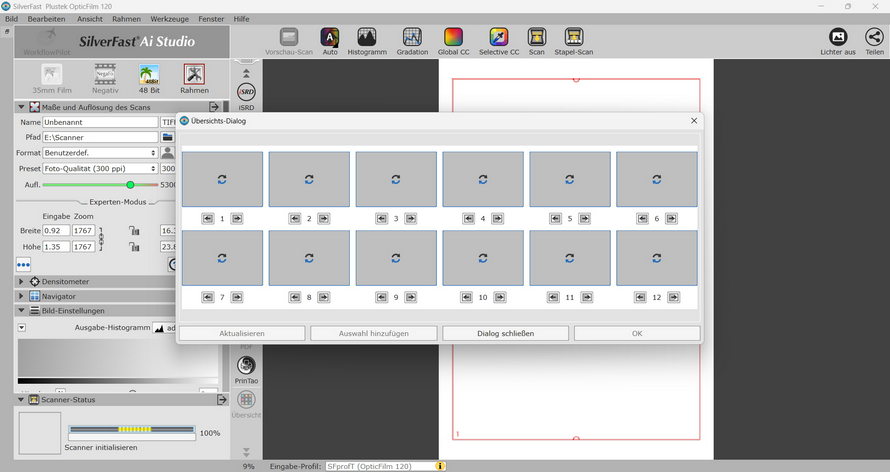This screenshot has width=890, height=472.
Task: Click the Stapel-Scan batch scan icon
Action: tap(574, 38)
